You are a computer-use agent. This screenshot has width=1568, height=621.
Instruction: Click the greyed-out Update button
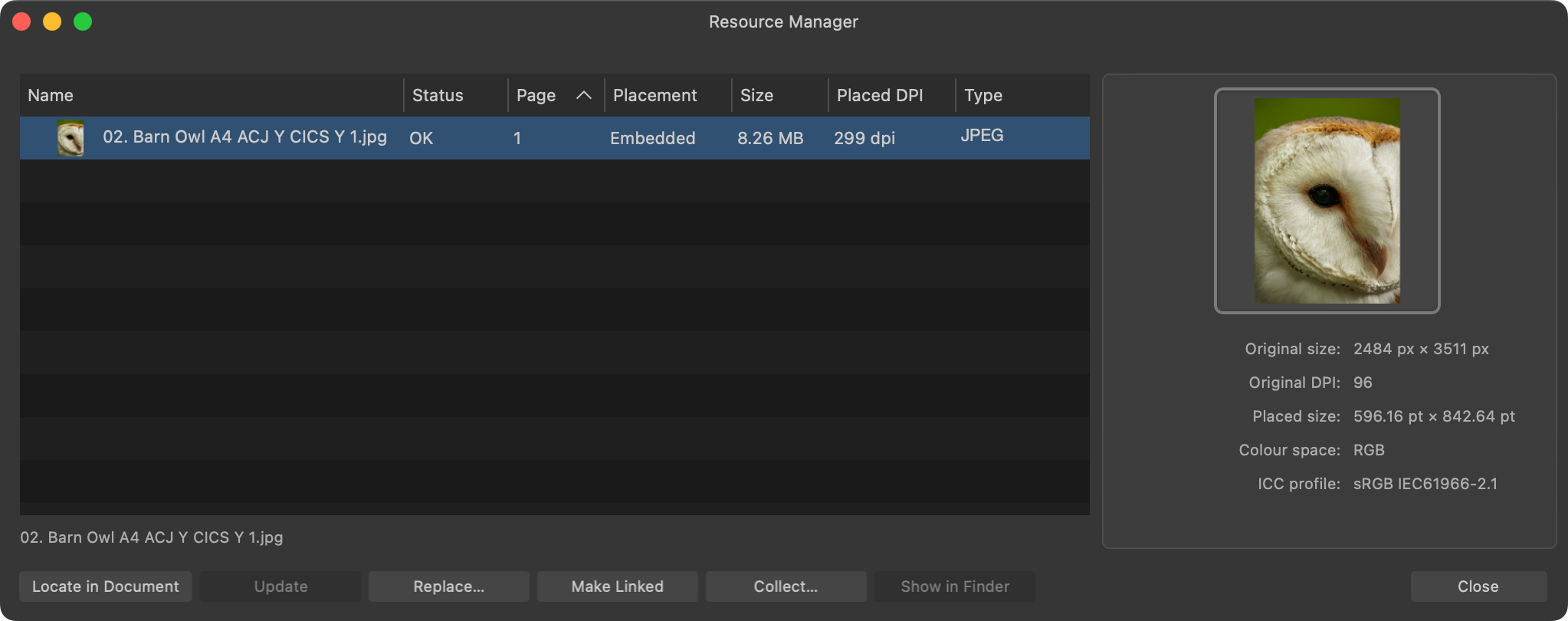pos(280,586)
